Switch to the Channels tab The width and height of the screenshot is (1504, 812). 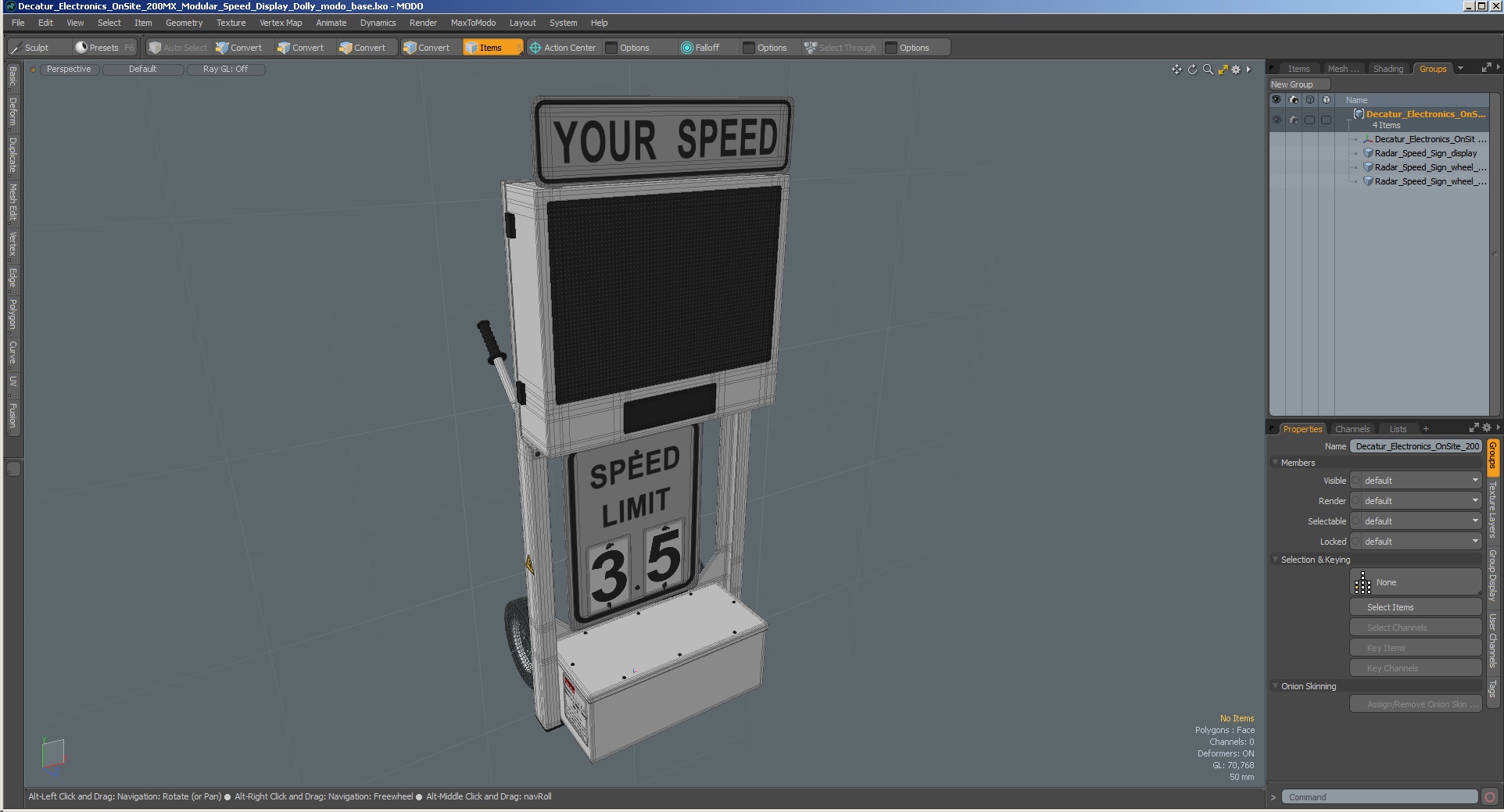1352,429
